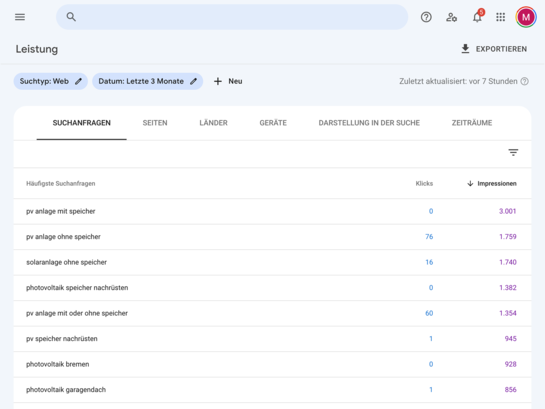Click impressions value 945
Image resolution: width=545 pixels, height=409 pixels.
[x=511, y=339]
